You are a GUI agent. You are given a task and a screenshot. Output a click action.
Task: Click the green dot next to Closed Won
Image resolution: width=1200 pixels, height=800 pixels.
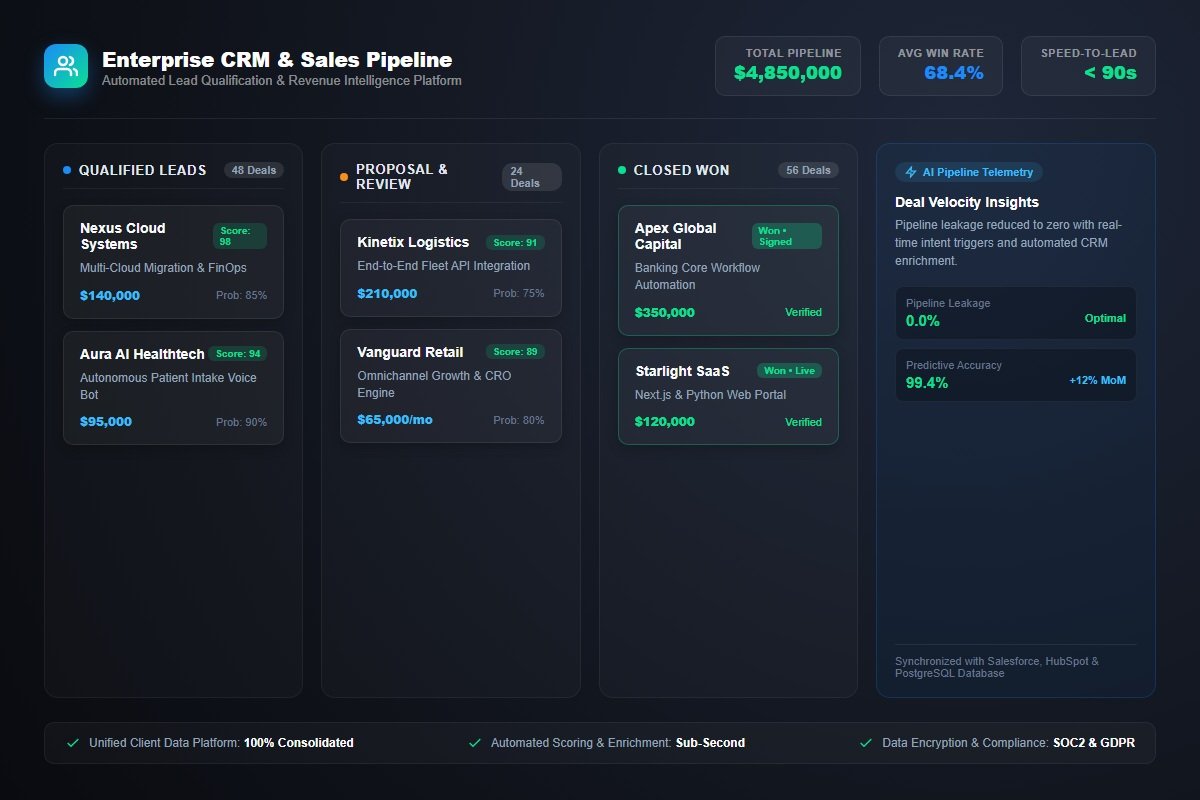click(622, 170)
